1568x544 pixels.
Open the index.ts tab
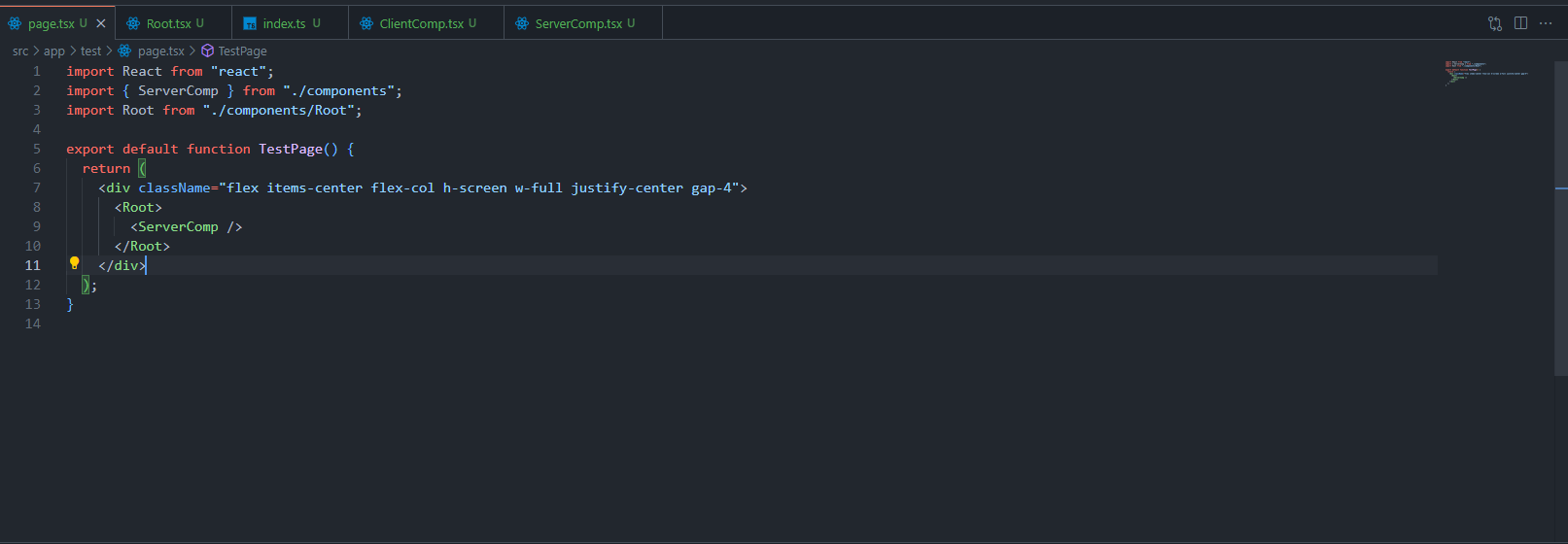(284, 23)
